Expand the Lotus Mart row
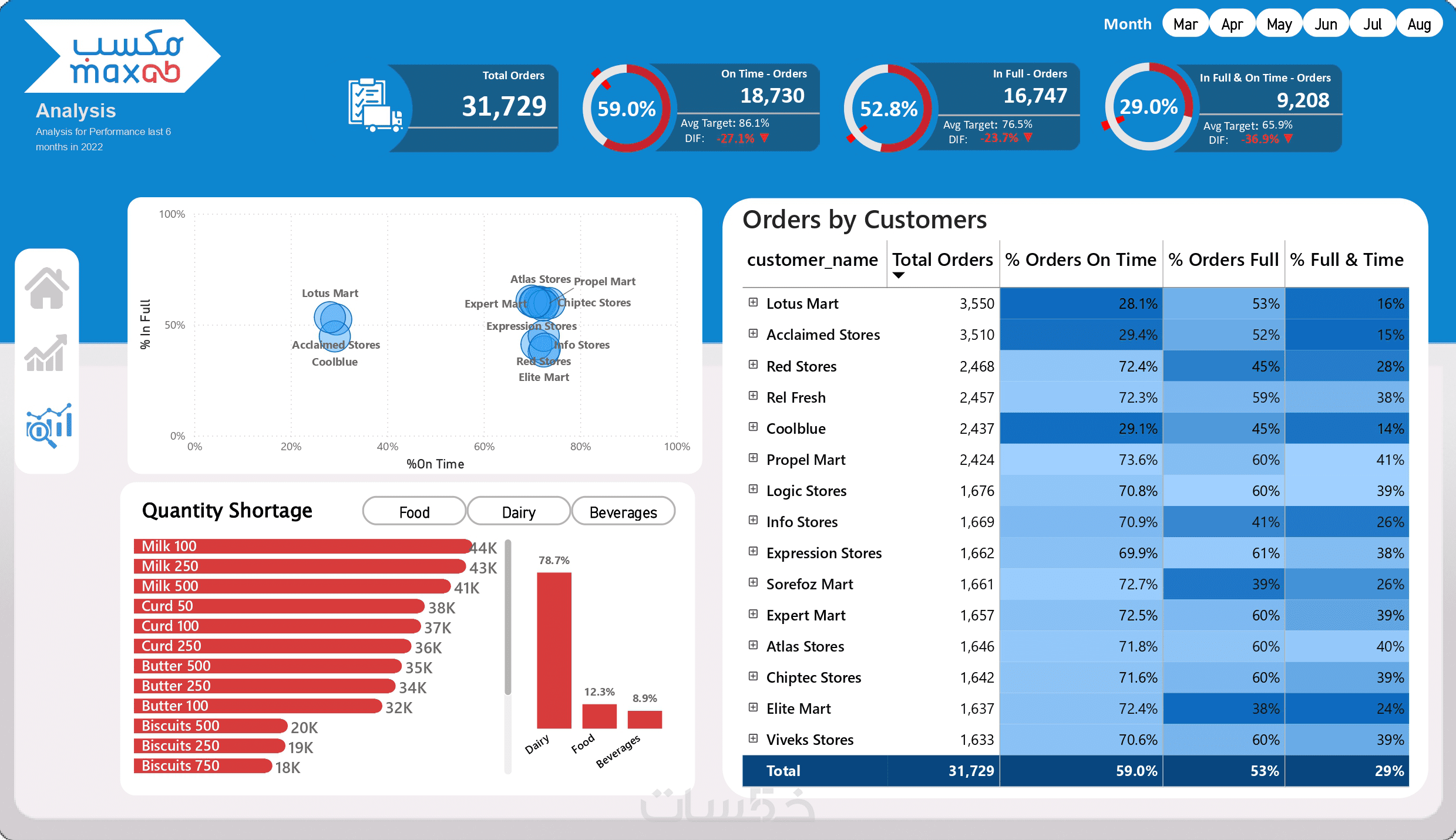This screenshot has width=1456, height=840. coord(753,302)
